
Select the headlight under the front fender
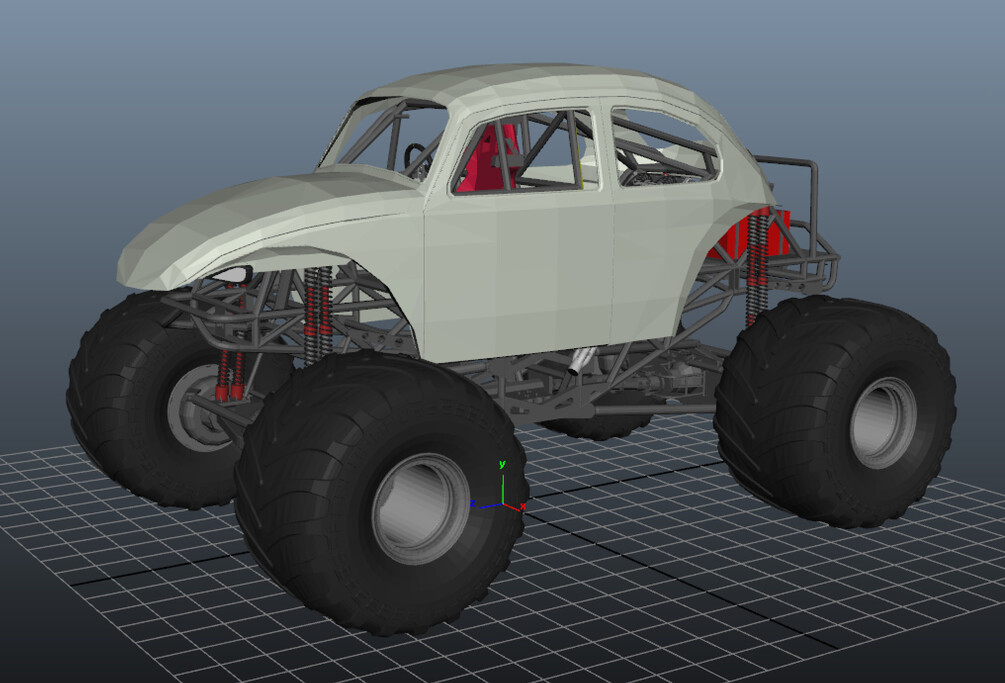(x=235, y=274)
